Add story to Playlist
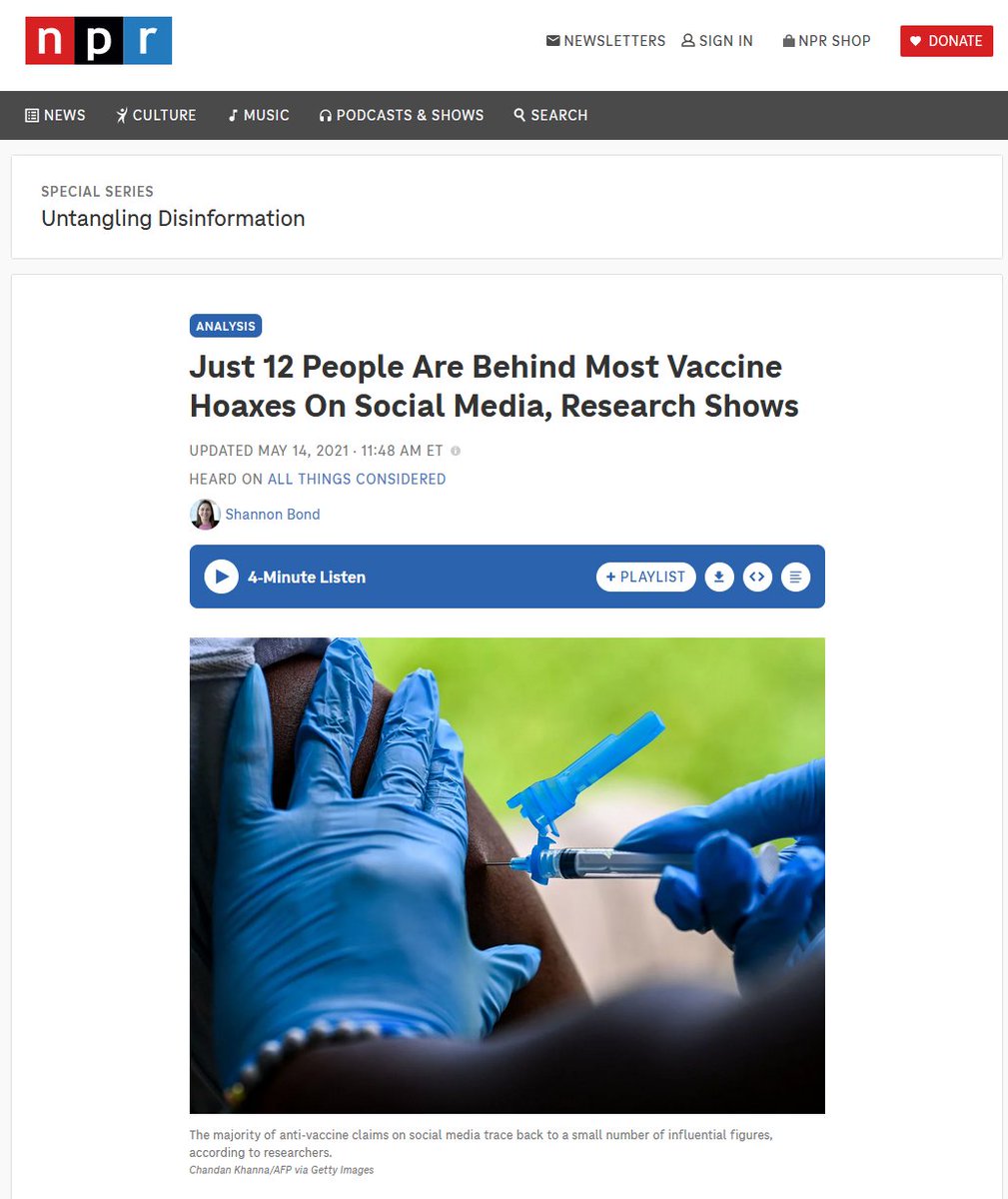Image resolution: width=1008 pixels, height=1199 pixels. pyautogui.click(x=646, y=577)
